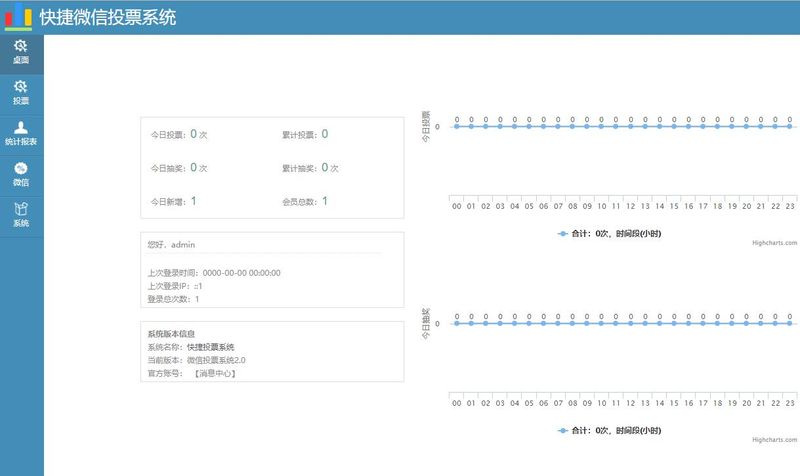Screen dimensions: 800x476
Task: Click the colorful bar-chart logo
Action: click(x=18, y=16)
